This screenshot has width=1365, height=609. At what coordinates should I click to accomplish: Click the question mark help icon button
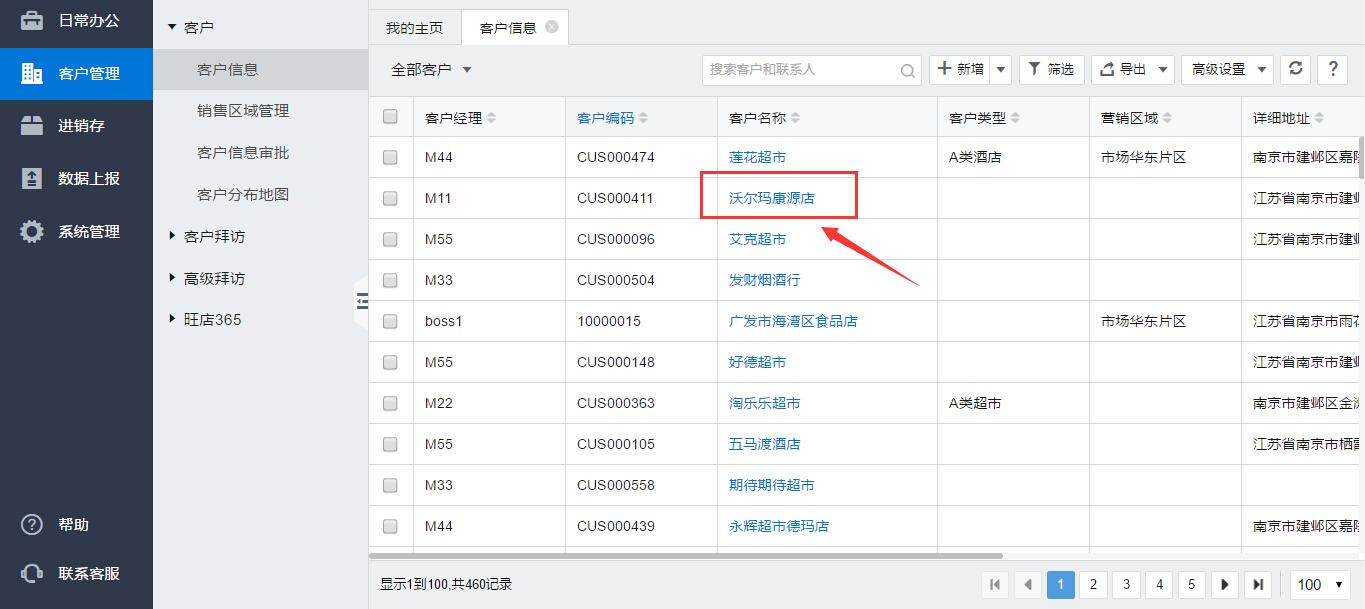(x=1332, y=69)
